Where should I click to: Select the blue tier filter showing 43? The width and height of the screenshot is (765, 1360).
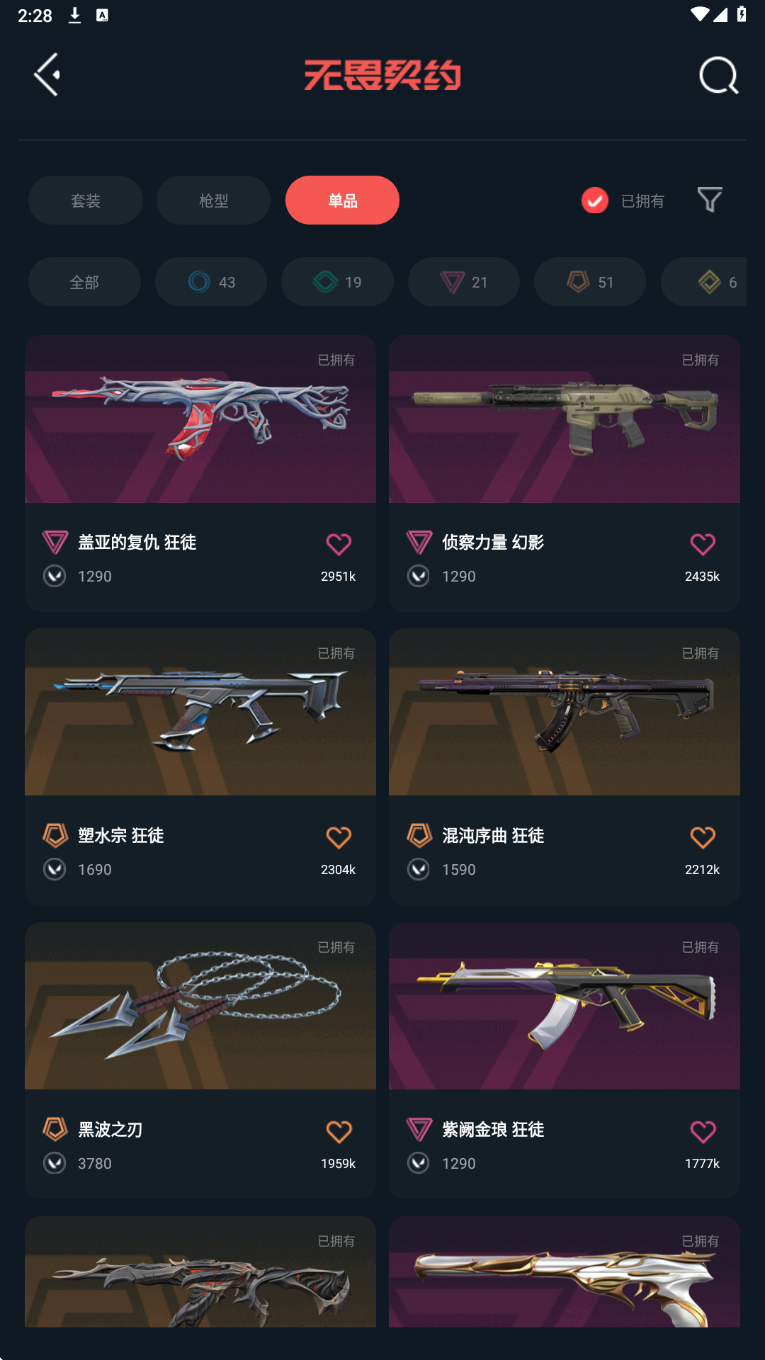pyautogui.click(x=211, y=282)
